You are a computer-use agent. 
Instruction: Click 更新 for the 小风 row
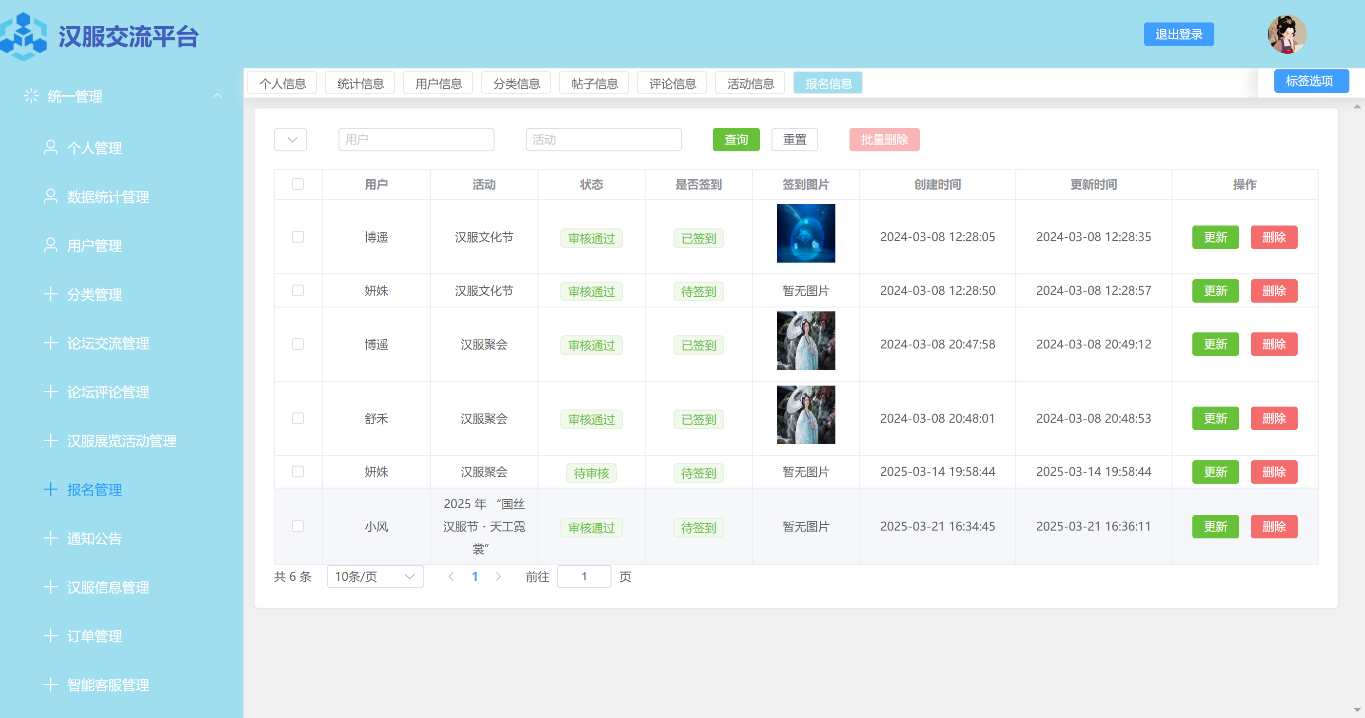click(x=1215, y=527)
